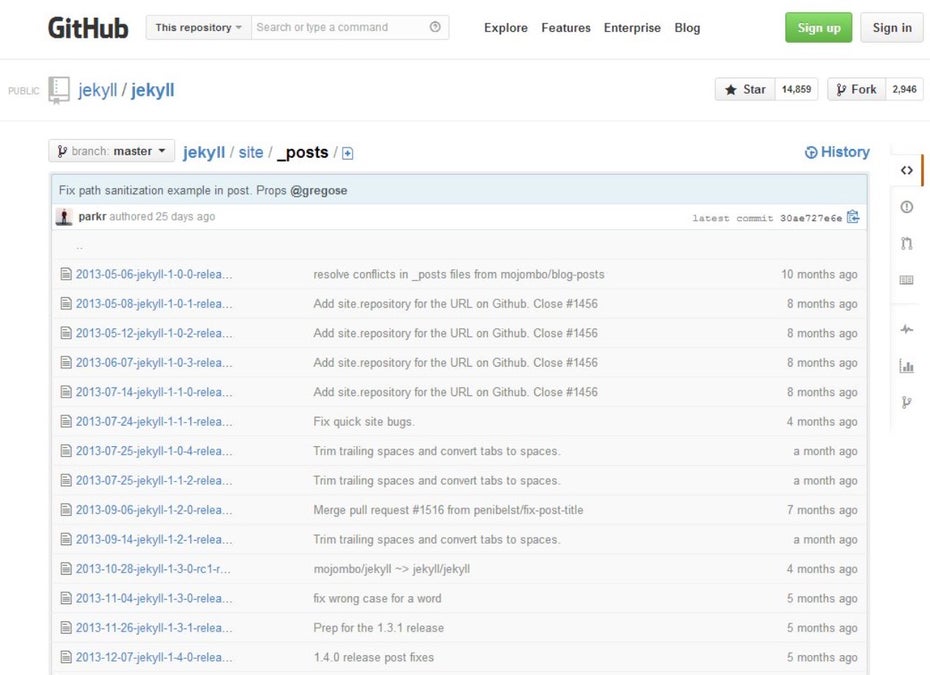
Task: Click file icon for 2013-10-28-jekyll-1-3-0-rc1 post
Action: (x=66, y=569)
